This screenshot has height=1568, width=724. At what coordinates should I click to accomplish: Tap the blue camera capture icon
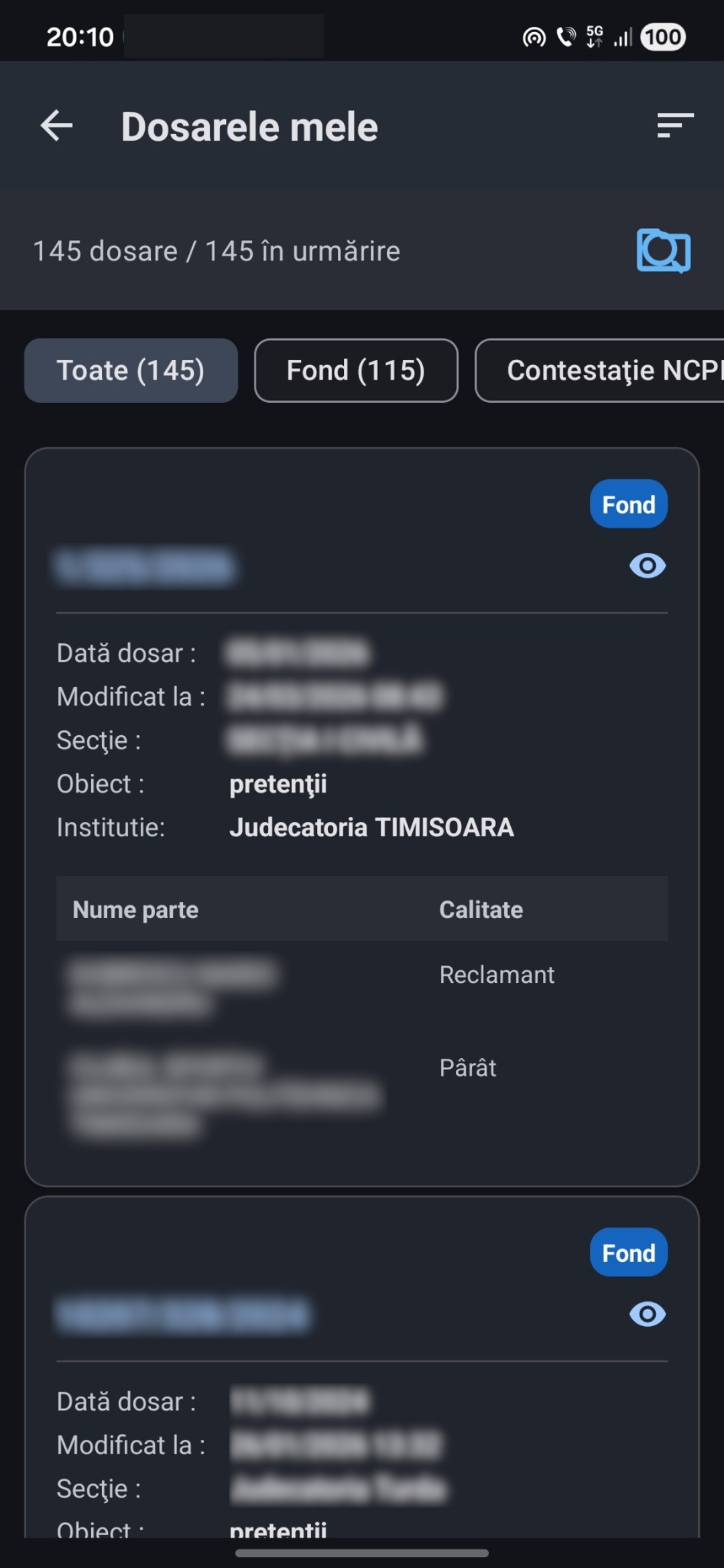pyautogui.click(x=663, y=251)
